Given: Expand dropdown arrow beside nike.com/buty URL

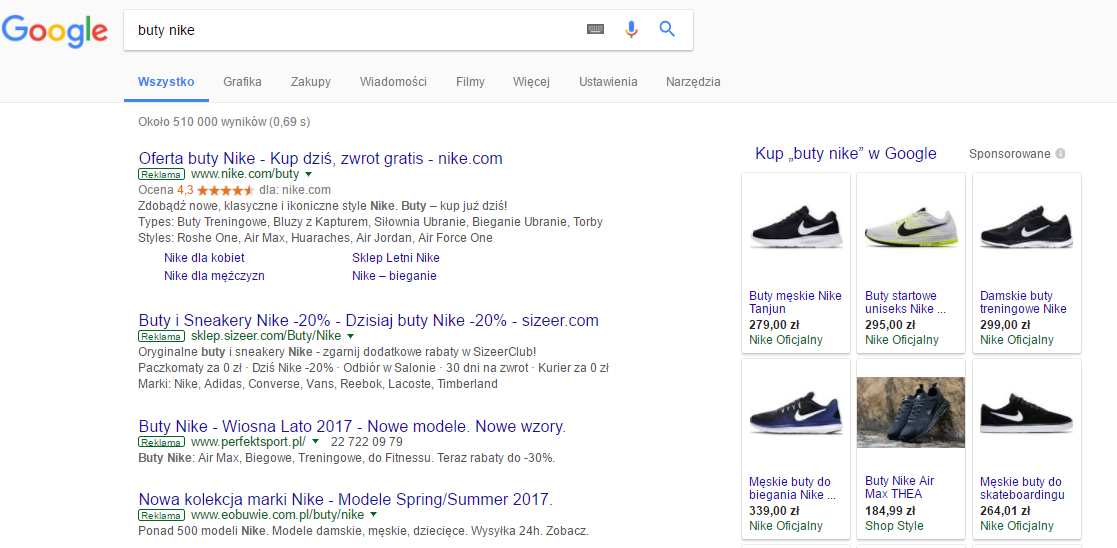Looking at the screenshot, I should tap(308, 174).
